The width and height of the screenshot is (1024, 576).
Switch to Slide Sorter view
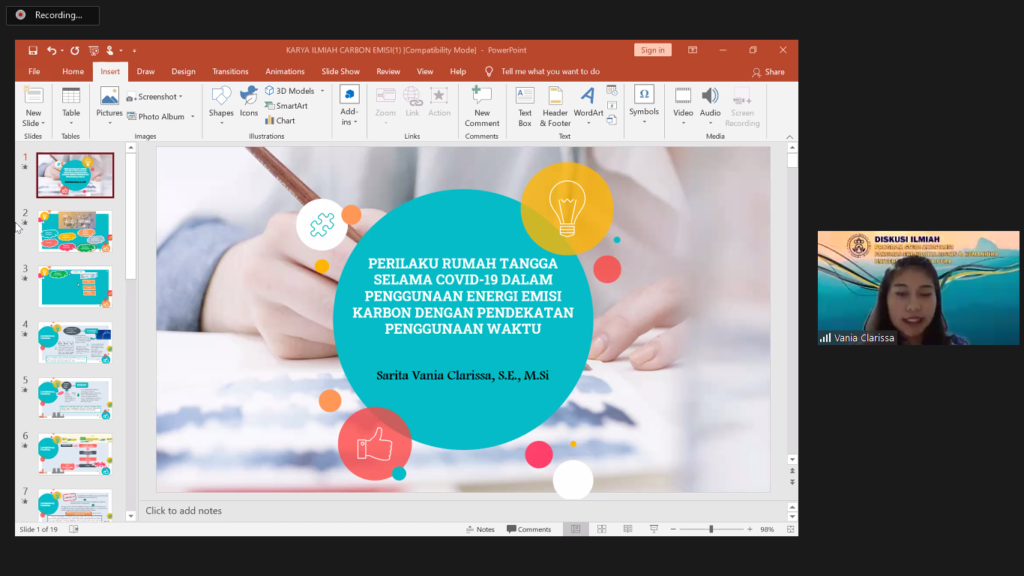pyautogui.click(x=602, y=529)
